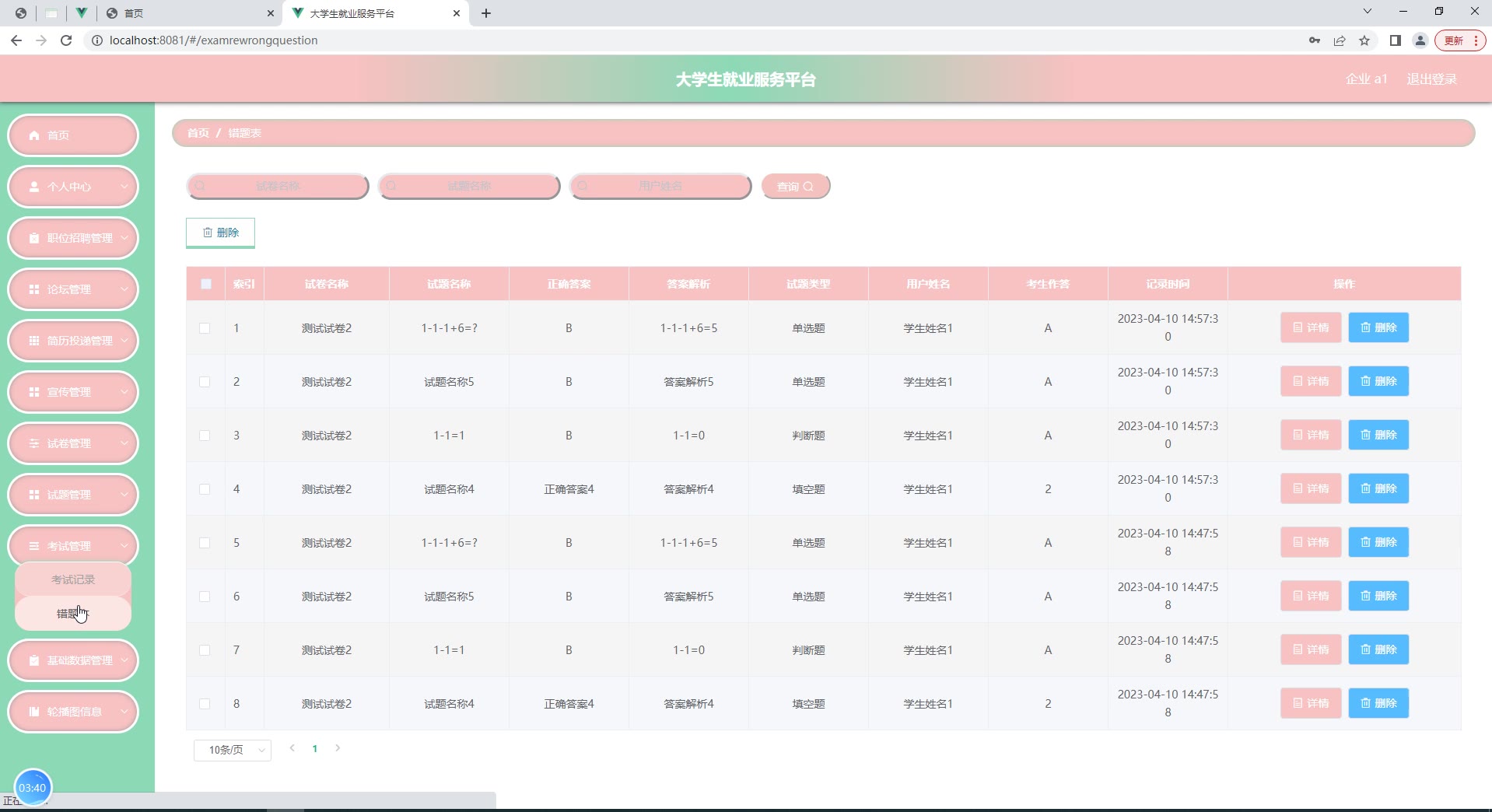Click the address bar URL

(x=214, y=40)
